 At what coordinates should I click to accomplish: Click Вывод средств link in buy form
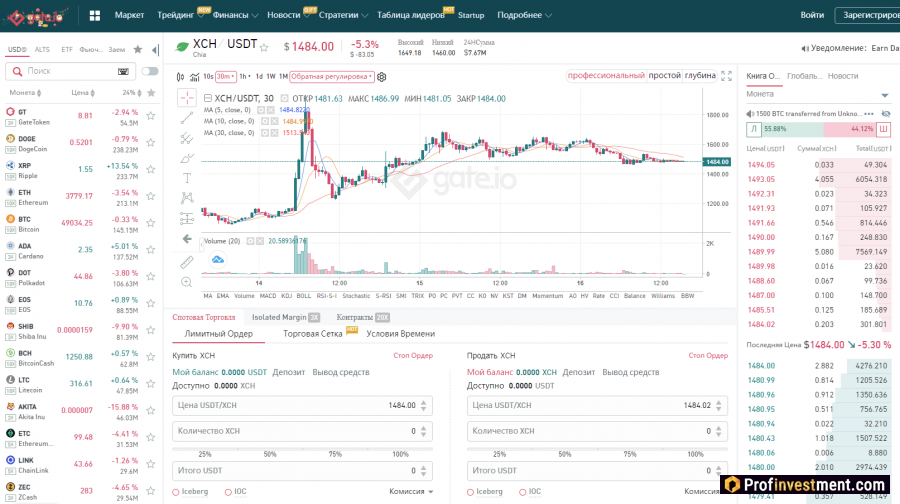point(340,372)
